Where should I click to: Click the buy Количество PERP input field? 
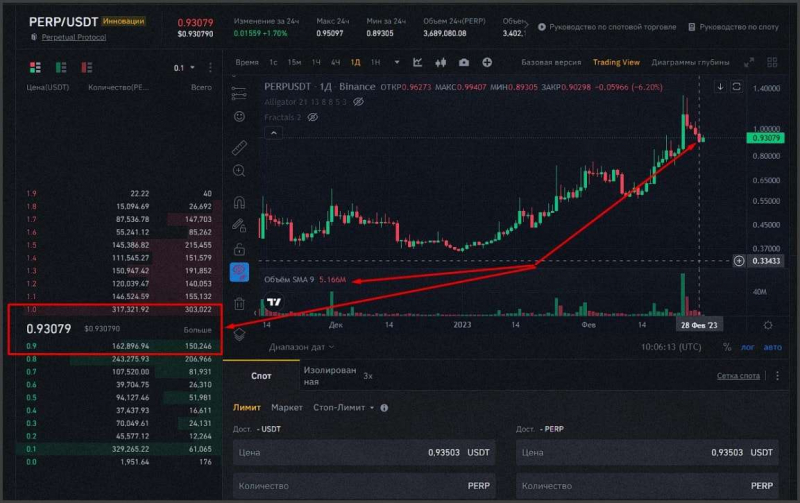click(364, 486)
